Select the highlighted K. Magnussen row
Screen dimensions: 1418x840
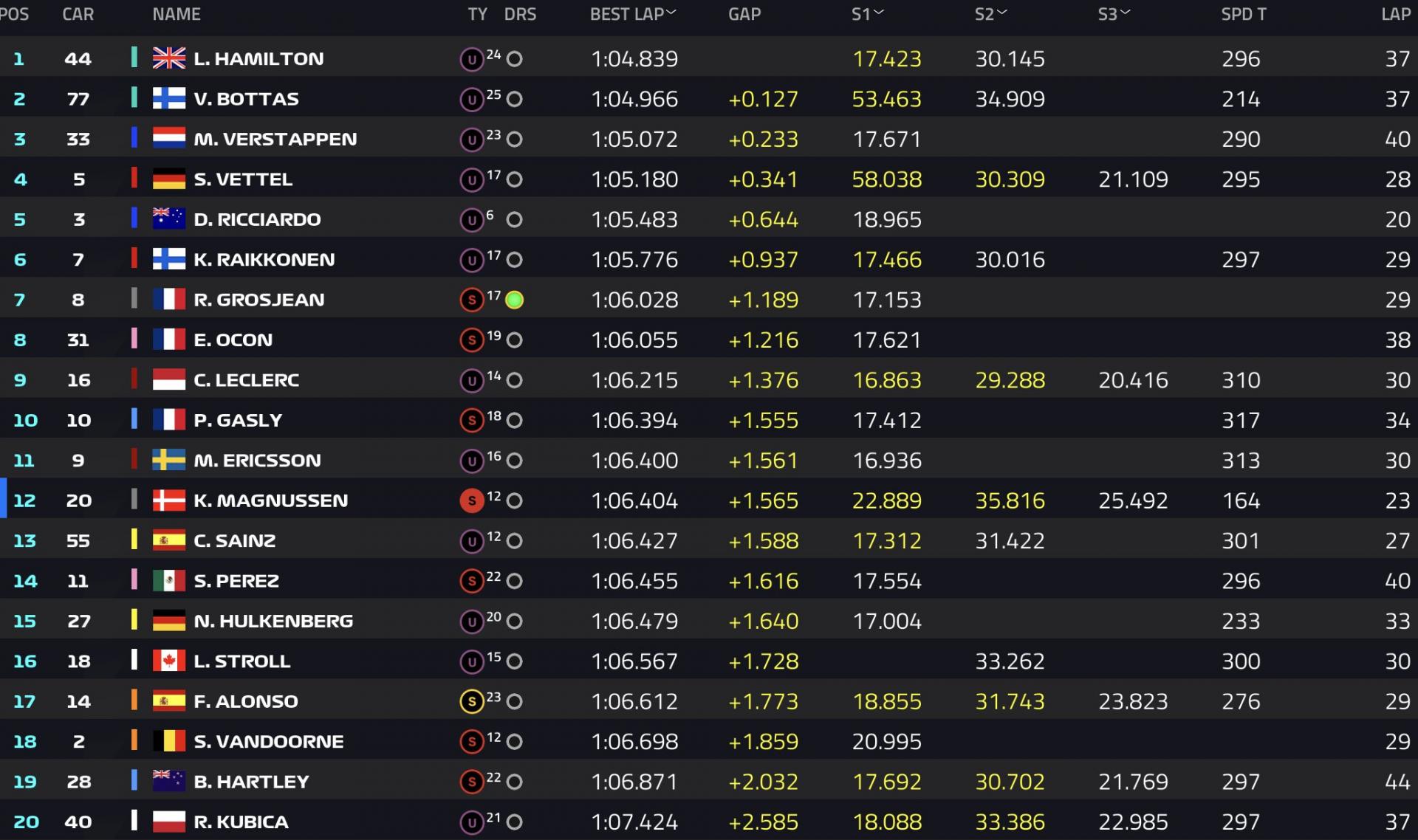(x=709, y=500)
